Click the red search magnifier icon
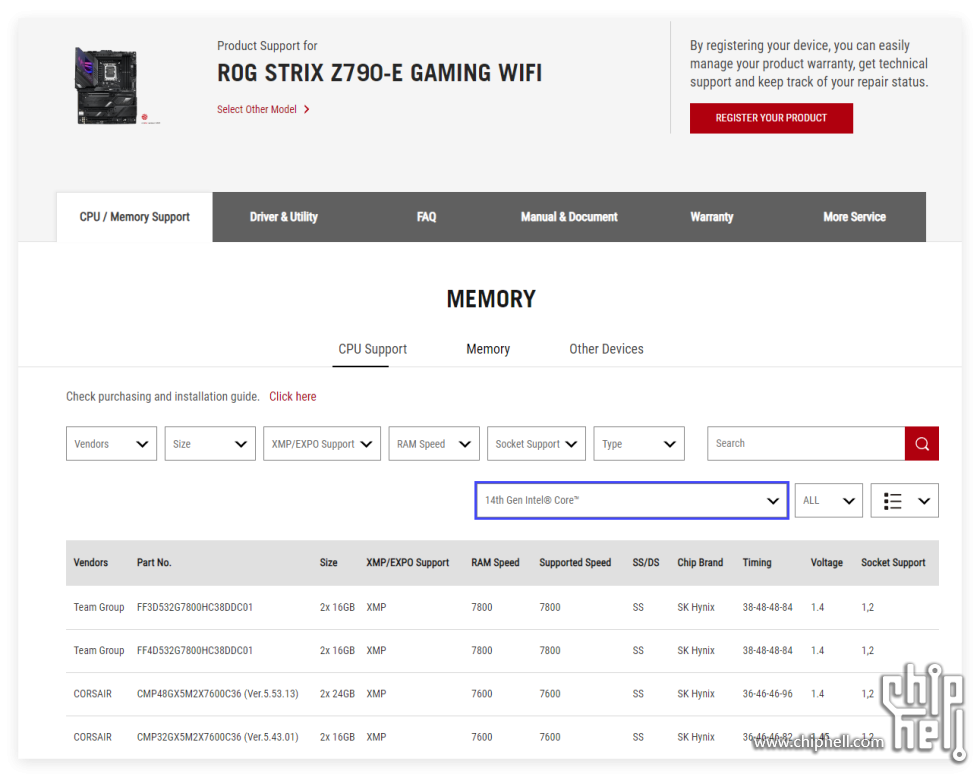Viewport: 980px width, 777px height. pyautogui.click(x=921, y=444)
